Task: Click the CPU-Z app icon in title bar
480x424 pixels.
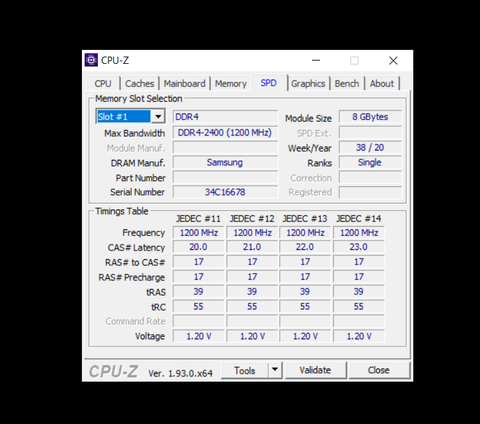Action: (x=91, y=60)
